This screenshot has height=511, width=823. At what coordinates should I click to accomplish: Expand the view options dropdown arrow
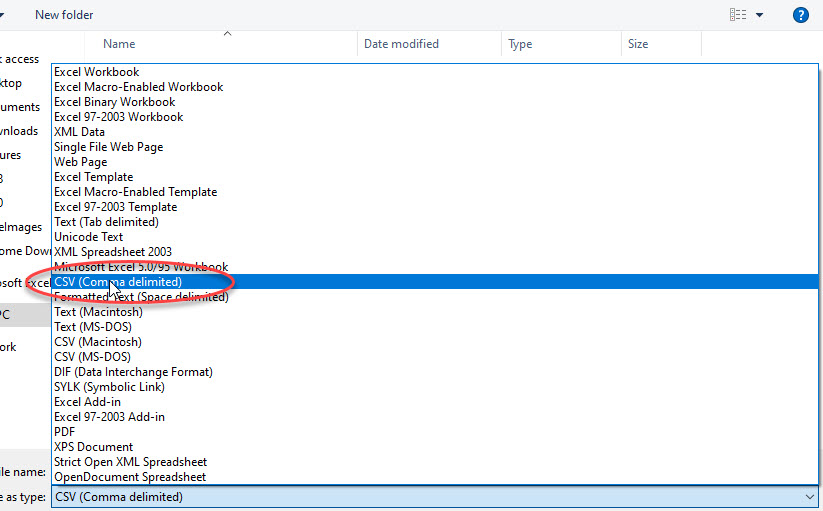click(x=760, y=15)
